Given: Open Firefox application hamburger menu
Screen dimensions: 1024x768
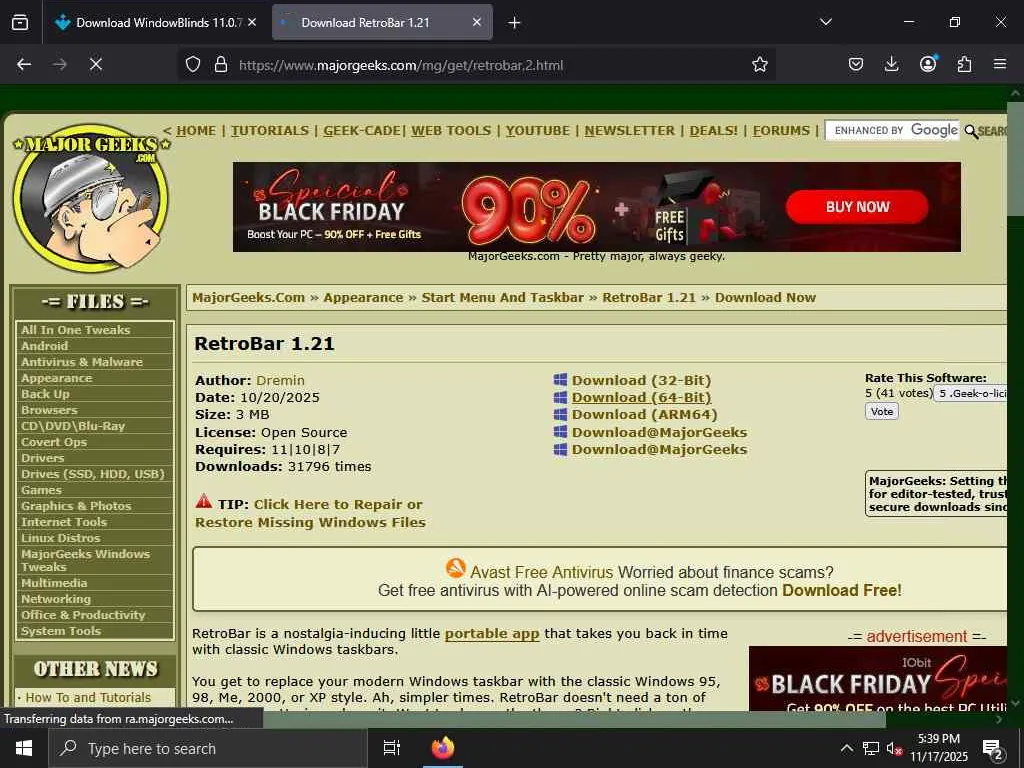Looking at the screenshot, I should coord(1000,64).
